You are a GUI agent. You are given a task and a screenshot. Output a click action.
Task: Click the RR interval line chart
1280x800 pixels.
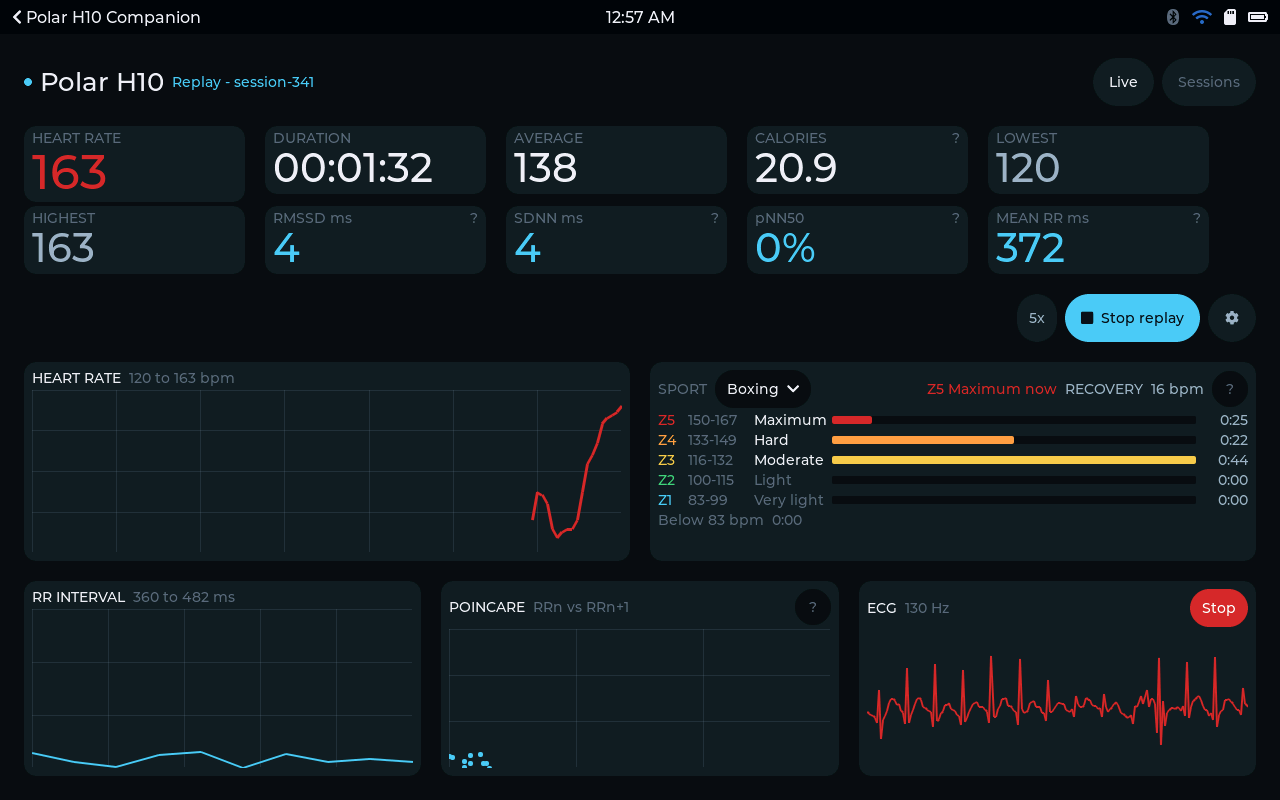tap(222, 688)
